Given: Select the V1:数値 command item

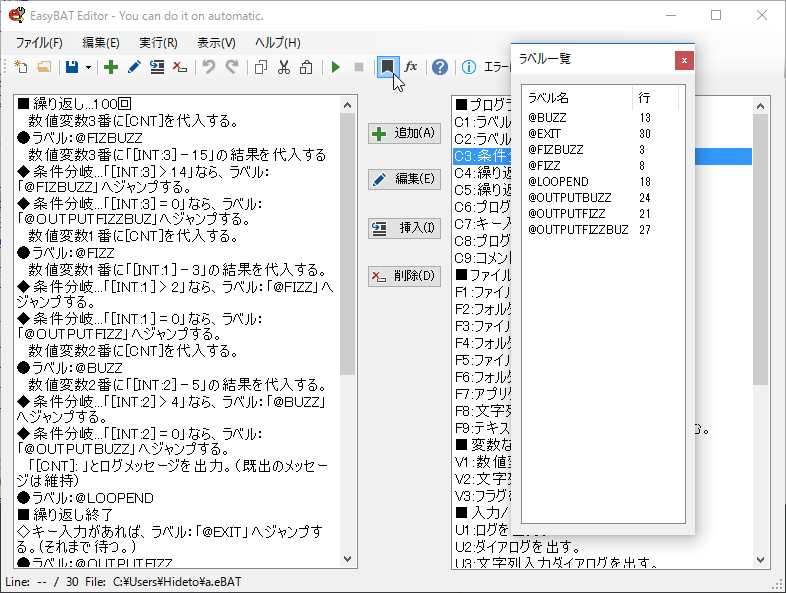Looking at the screenshot, I should click(482, 462).
